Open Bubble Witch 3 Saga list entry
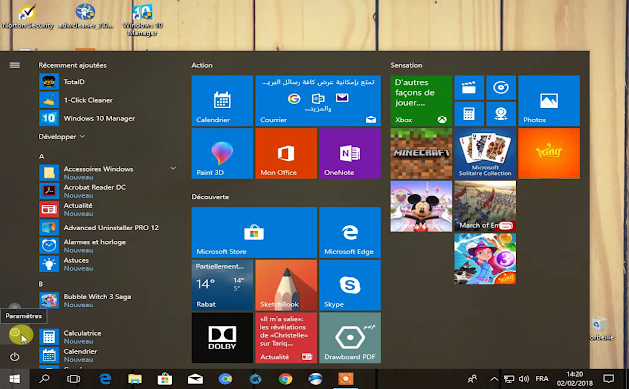Image resolution: width=629 pixels, height=389 pixels. coord(107,300)
